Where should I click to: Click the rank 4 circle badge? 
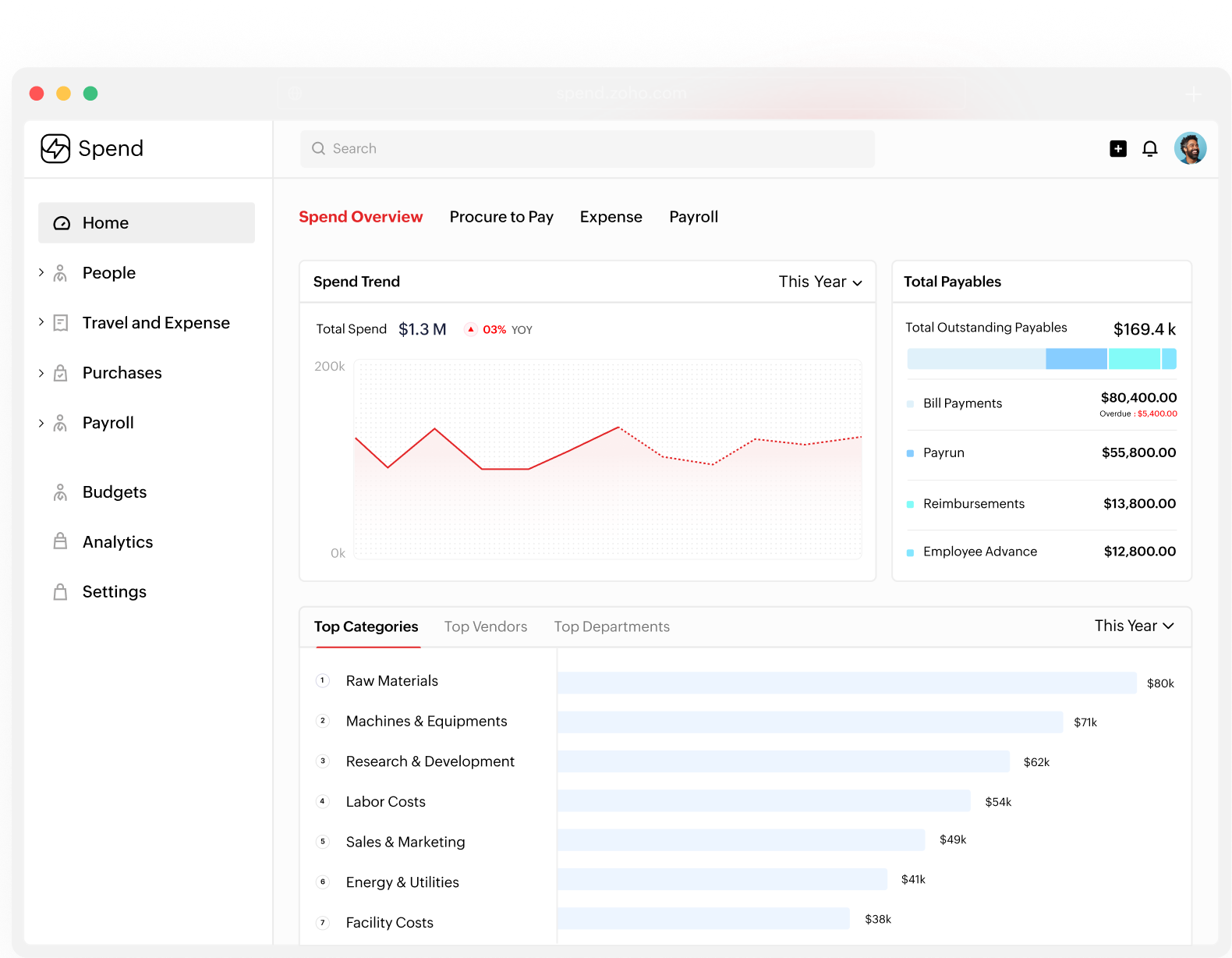pos(323,801)
